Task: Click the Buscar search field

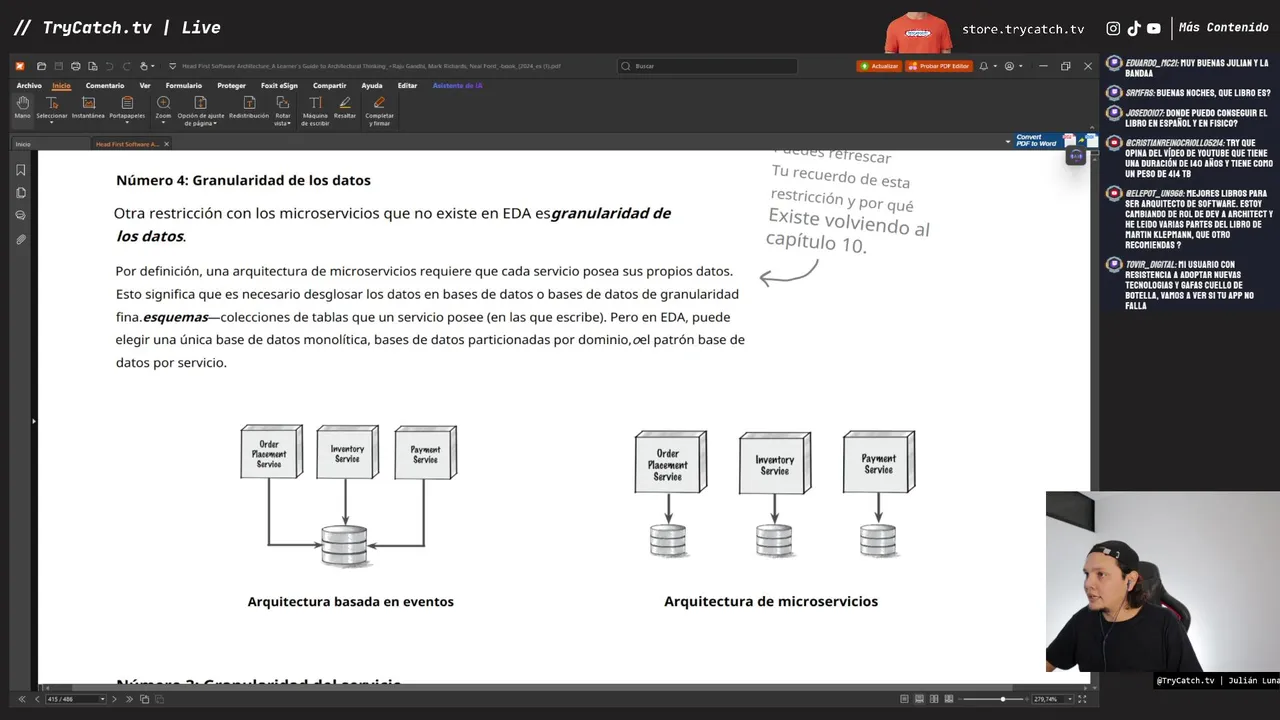Action: [x=707, y=66]
